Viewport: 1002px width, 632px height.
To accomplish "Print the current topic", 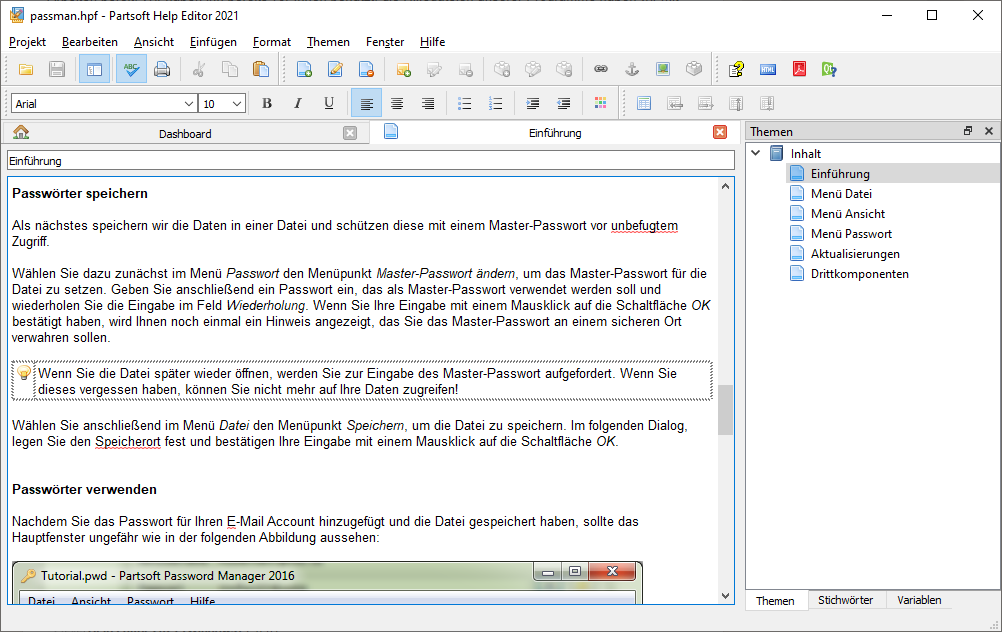I will pos(162,69).
